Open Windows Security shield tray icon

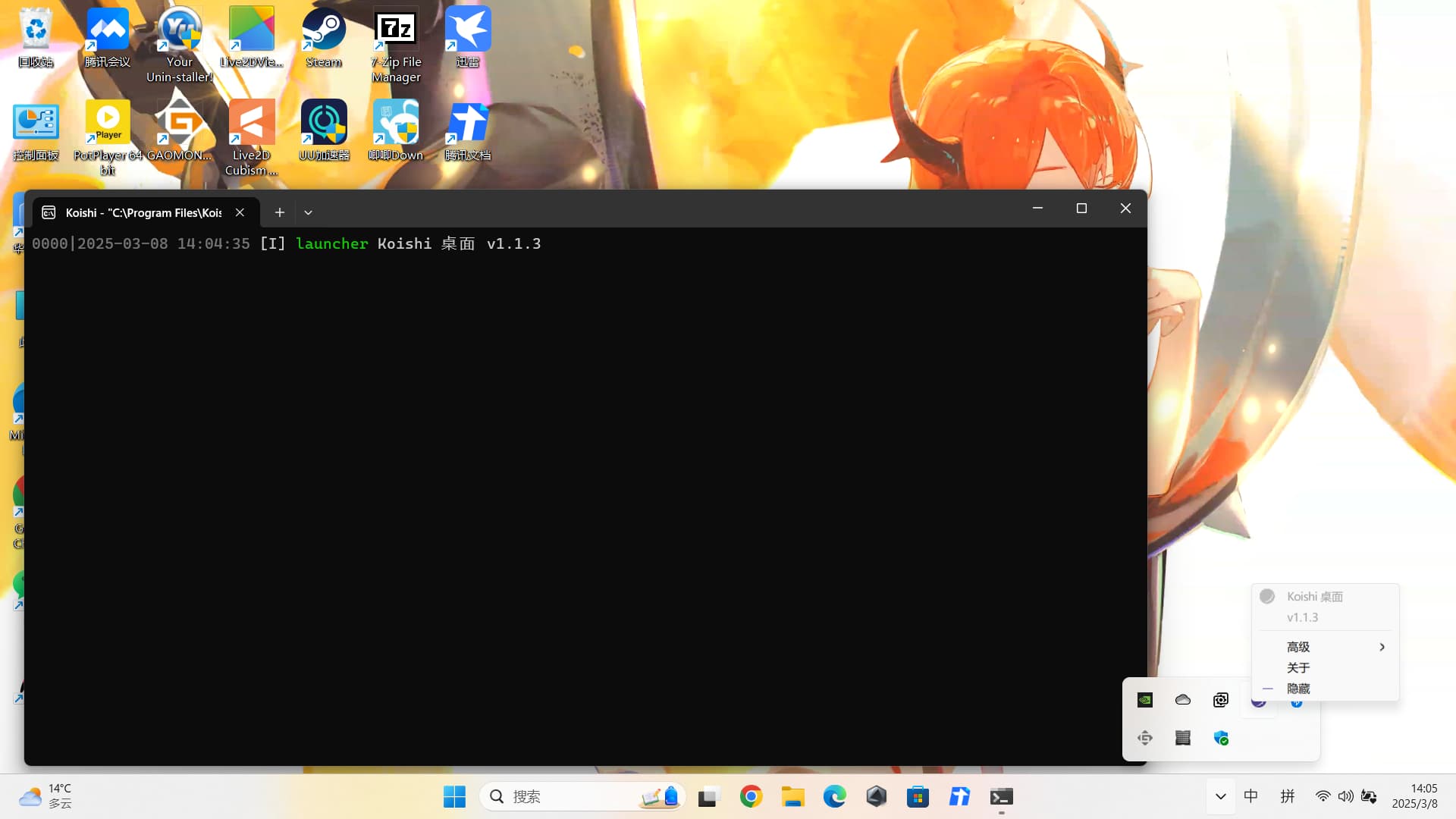1221,738
